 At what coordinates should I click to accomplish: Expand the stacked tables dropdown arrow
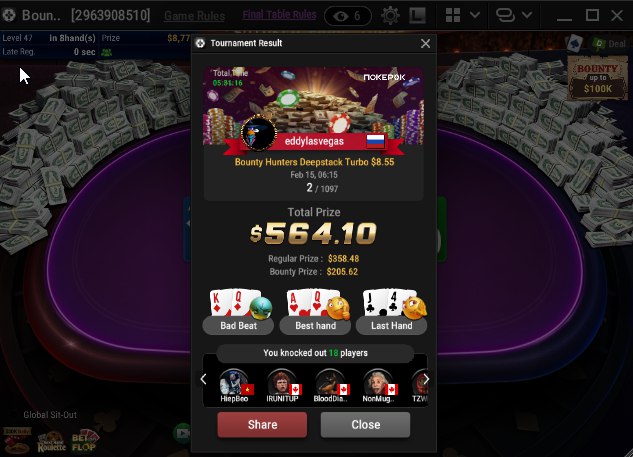point(527,15)
